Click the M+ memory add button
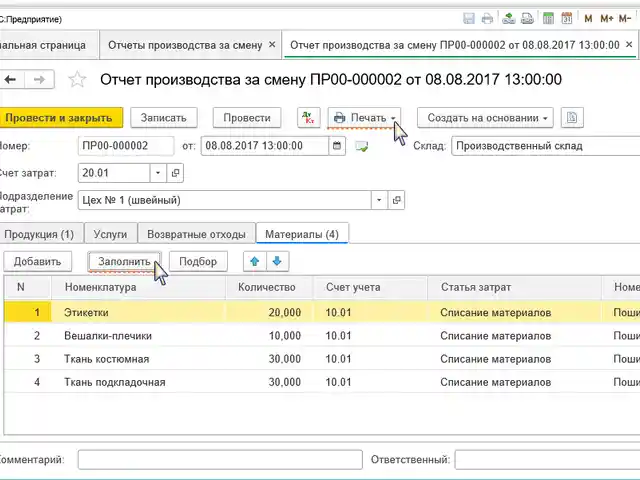The image size is (640, 480). 607,19
